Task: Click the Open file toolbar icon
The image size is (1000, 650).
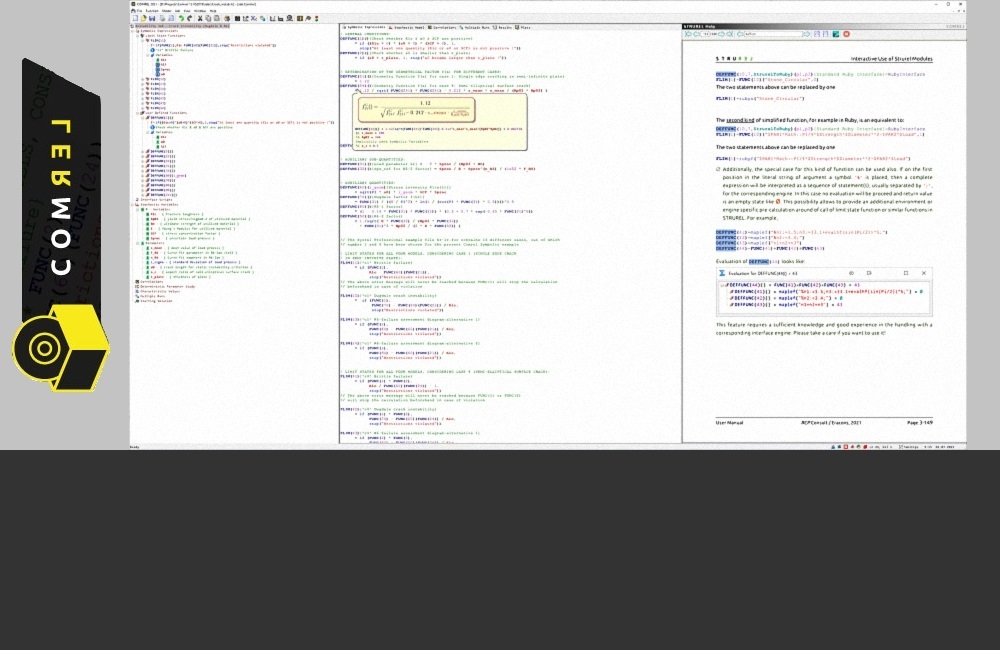Action: click(x=143, y=18)
